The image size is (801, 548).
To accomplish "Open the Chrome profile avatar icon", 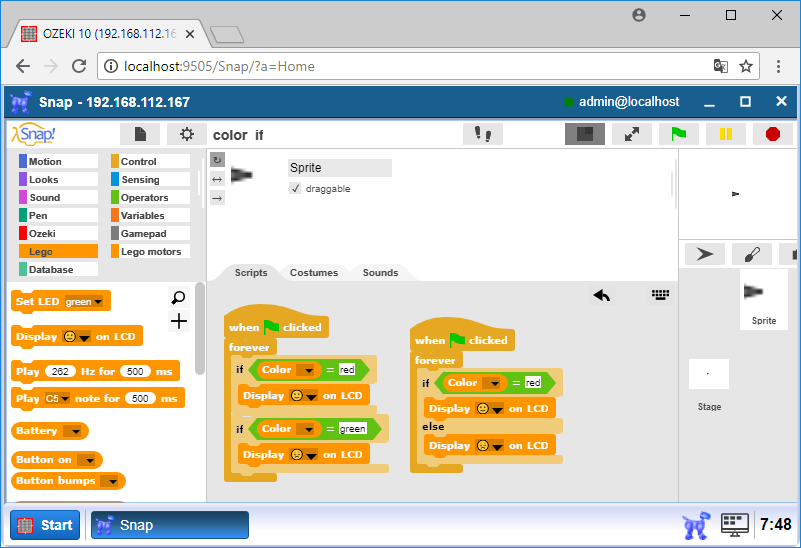I will 639,15.
